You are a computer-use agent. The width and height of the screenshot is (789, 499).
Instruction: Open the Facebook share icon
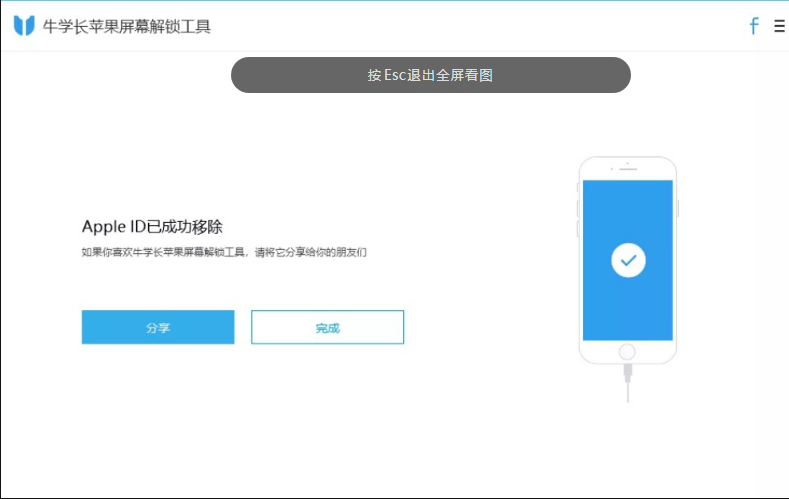click(x=754, y=26)
